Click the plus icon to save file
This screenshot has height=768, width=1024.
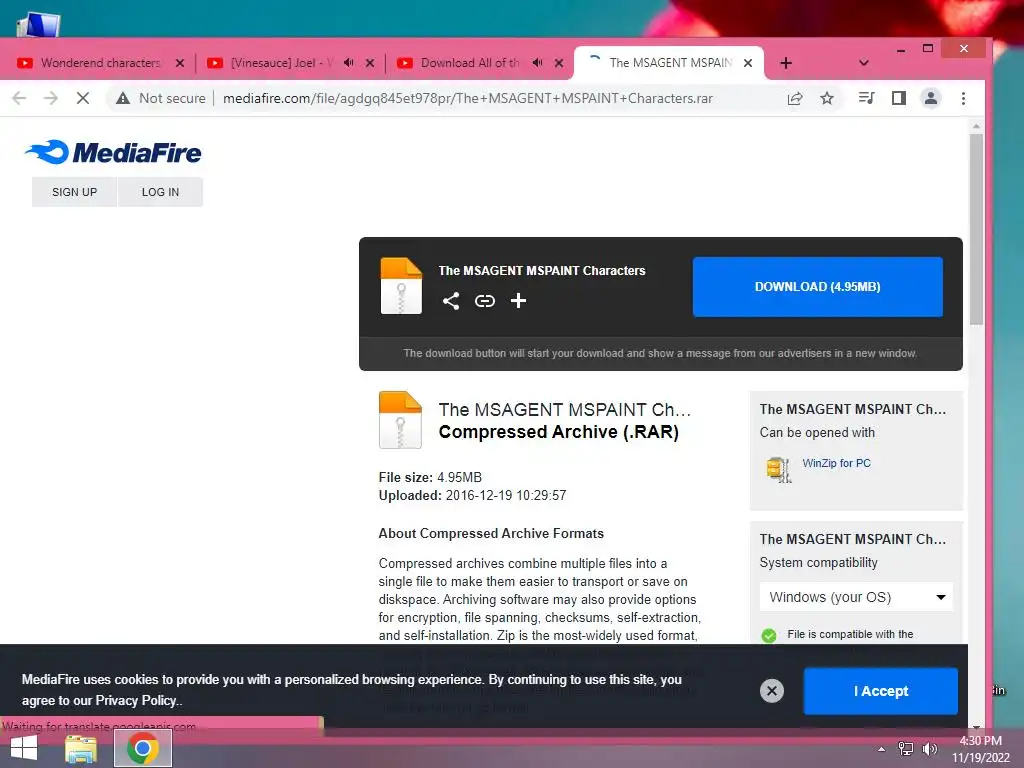coord(519,300)
